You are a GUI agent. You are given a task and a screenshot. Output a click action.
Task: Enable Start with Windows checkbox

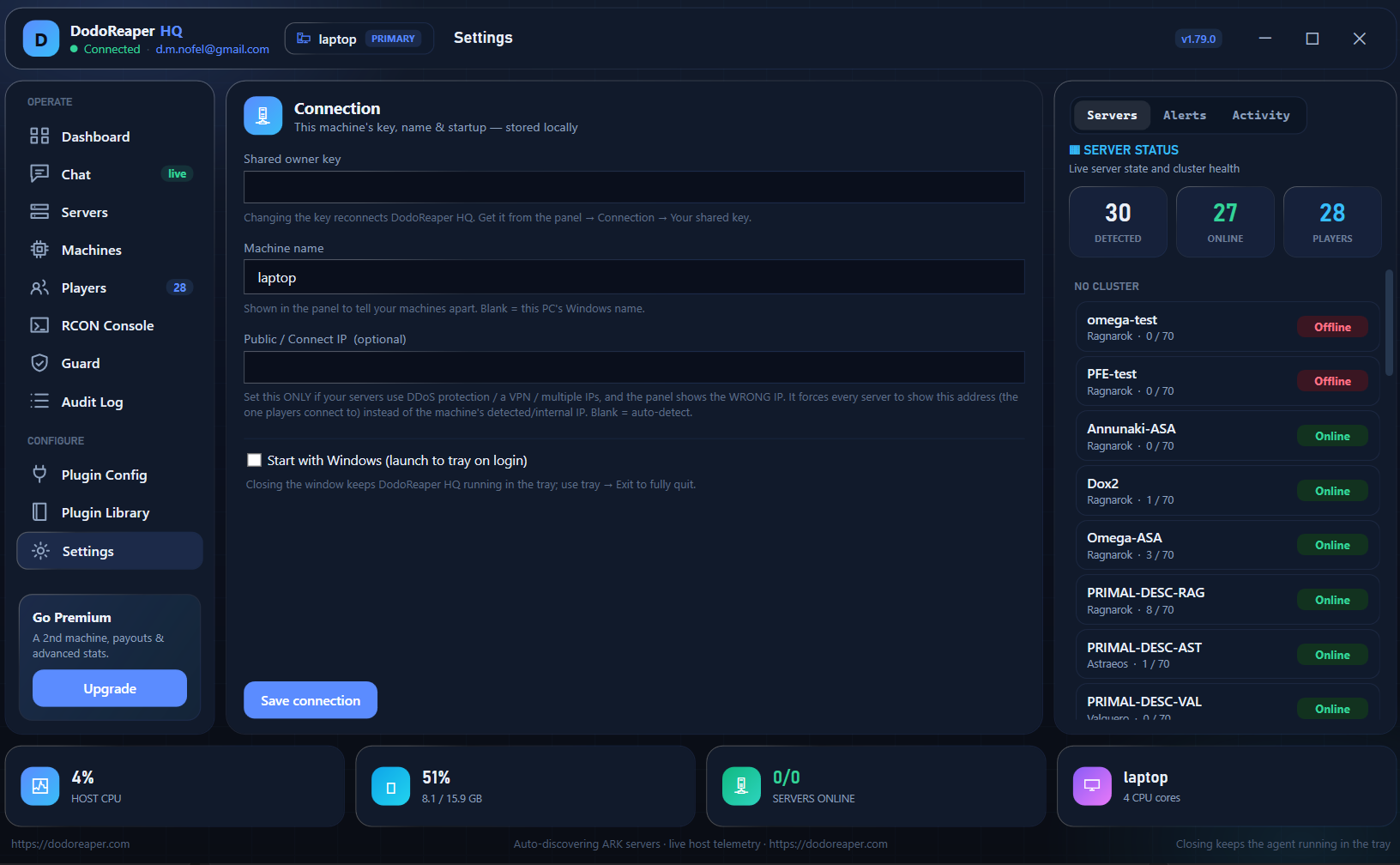(254, 460)
